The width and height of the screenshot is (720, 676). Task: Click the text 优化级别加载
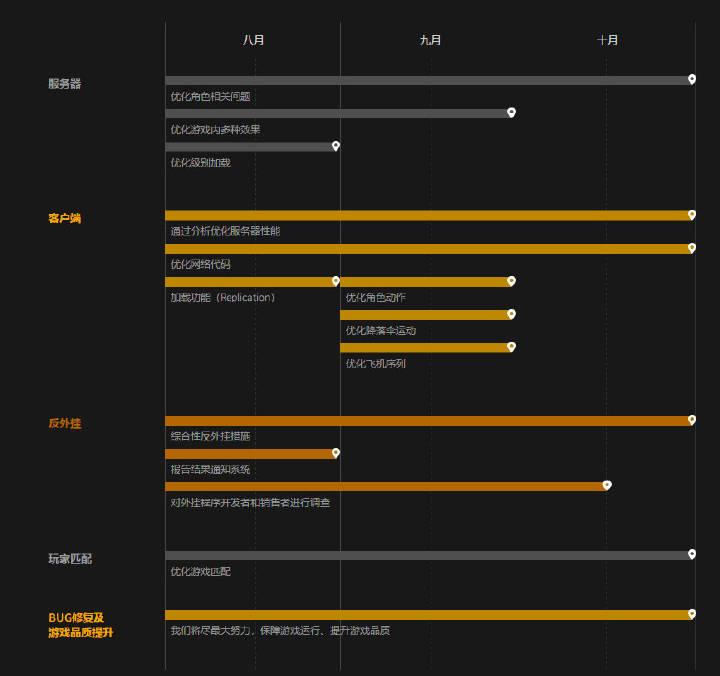coord(201,163)
